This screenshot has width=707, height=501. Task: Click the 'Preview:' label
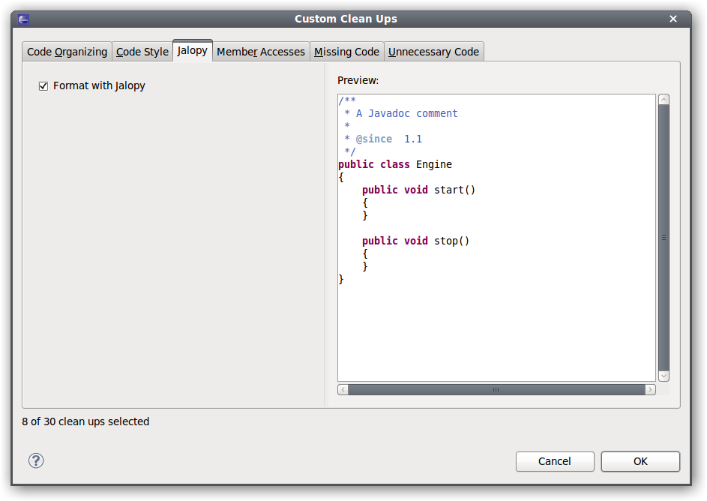(358, 80)
